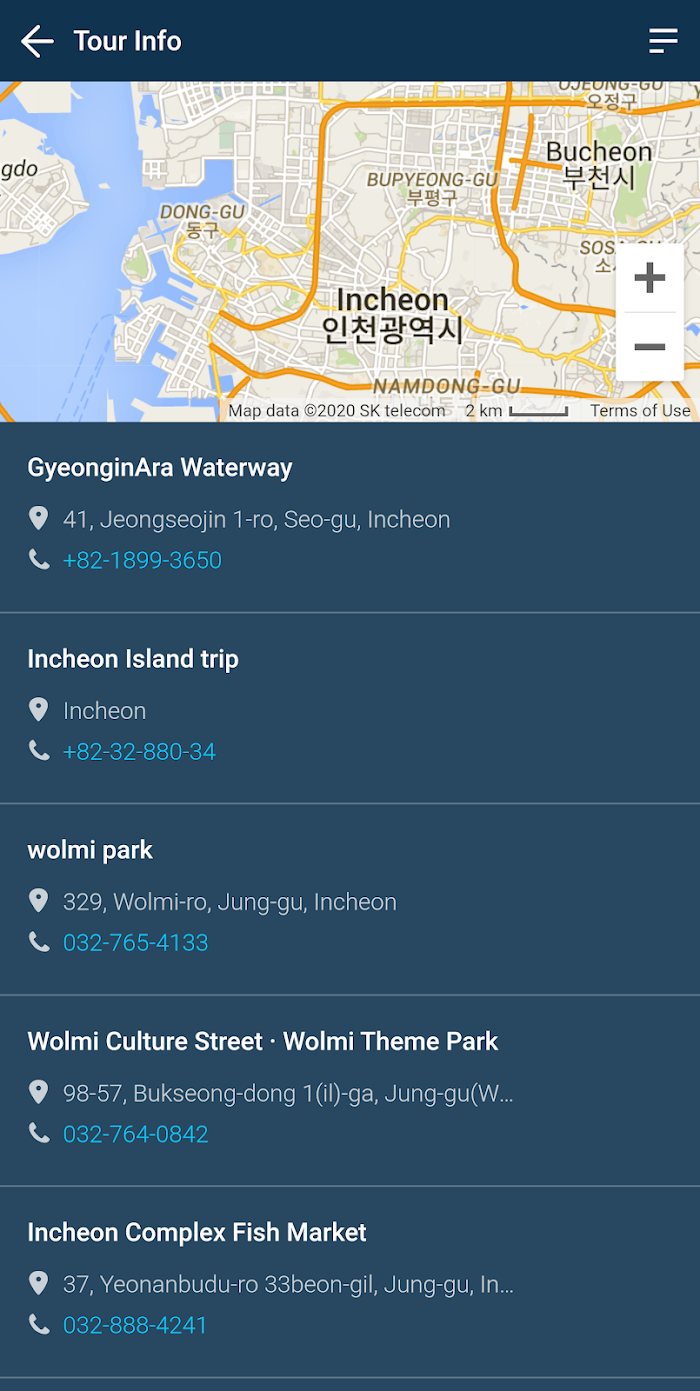Open Incheon Complex Fish Market entry
Viewport: 700px width, 1391px height.
coord(350,1282)
